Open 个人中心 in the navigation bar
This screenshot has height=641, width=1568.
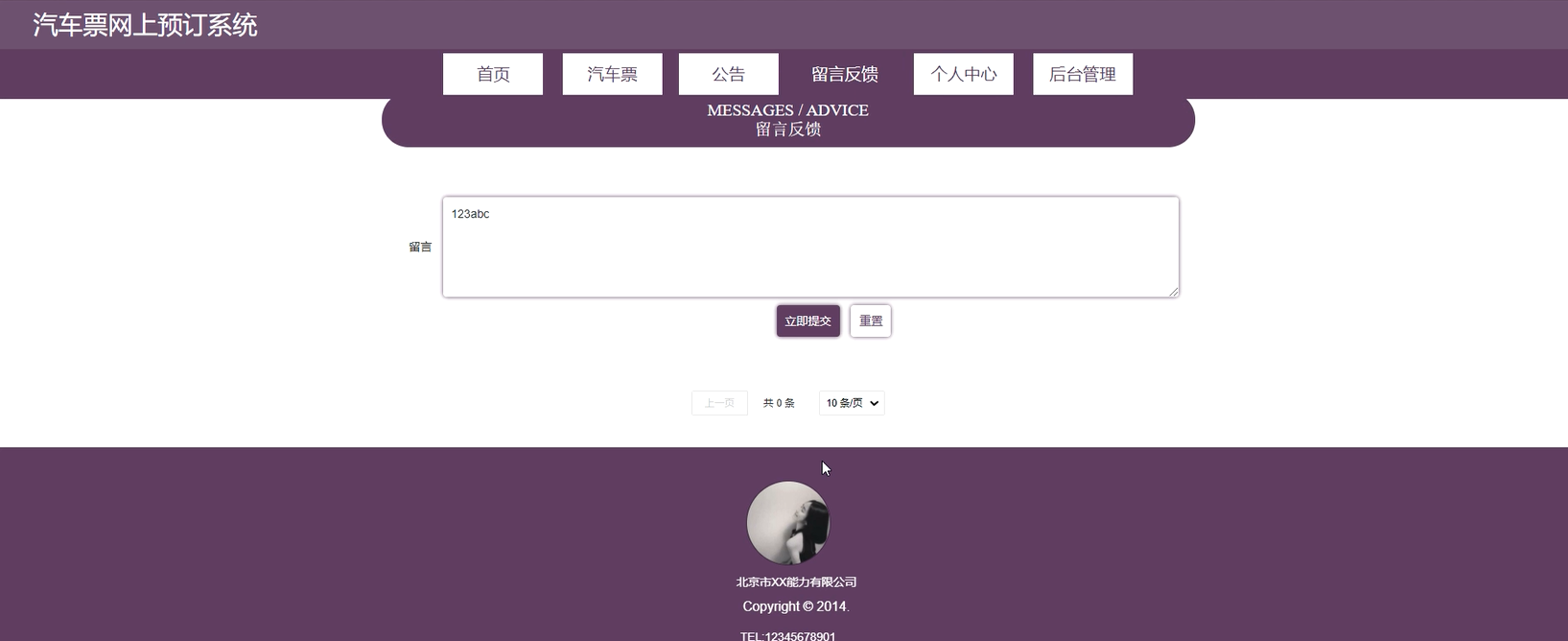tap(964, 74)
